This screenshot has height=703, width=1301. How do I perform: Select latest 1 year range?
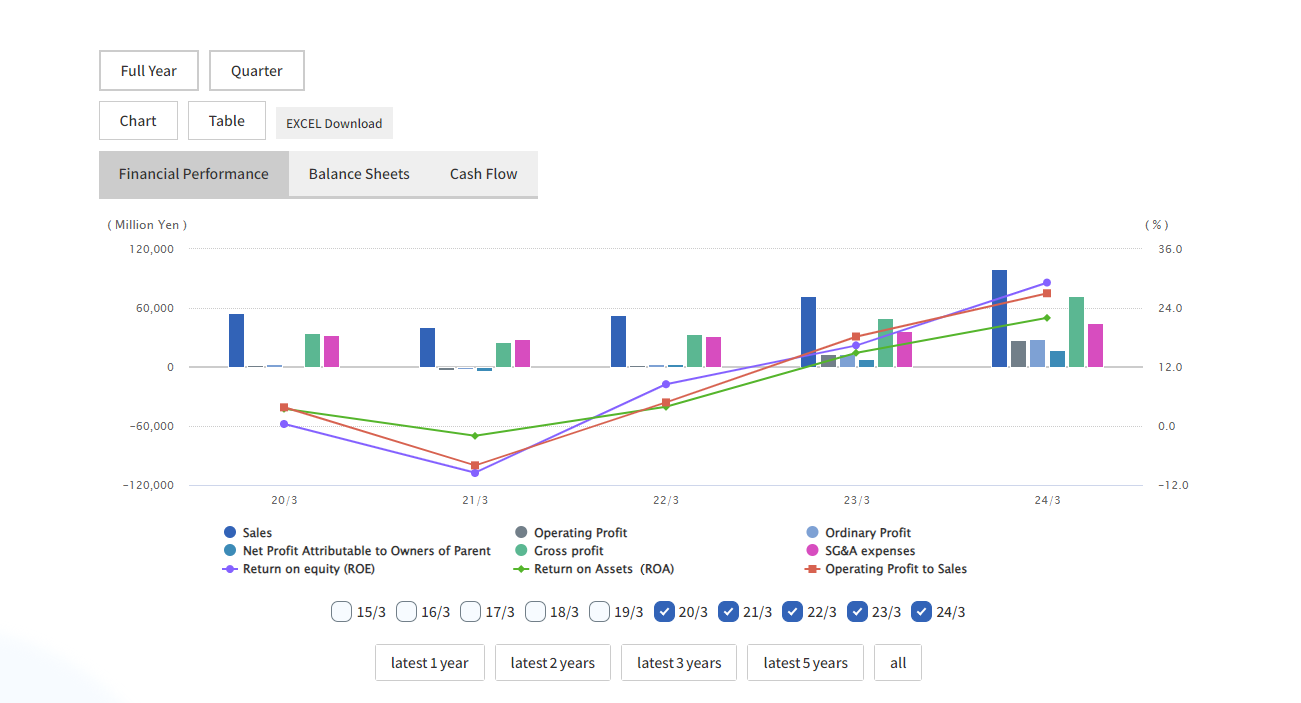tap(430, 663)
